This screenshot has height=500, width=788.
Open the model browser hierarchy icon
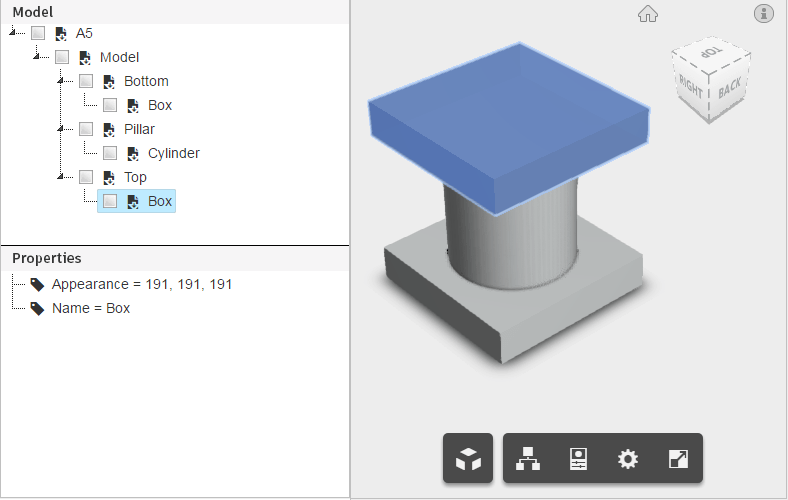pos(528,458)
